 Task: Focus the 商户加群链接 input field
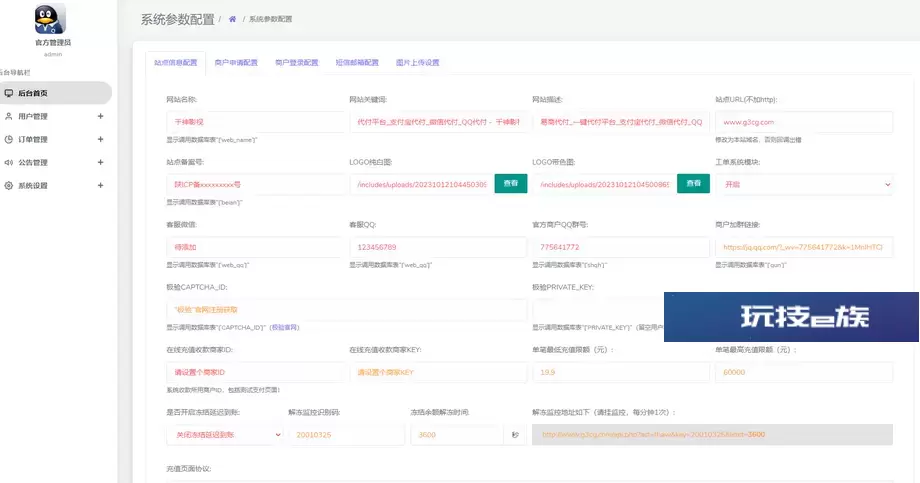click(804, 247)
